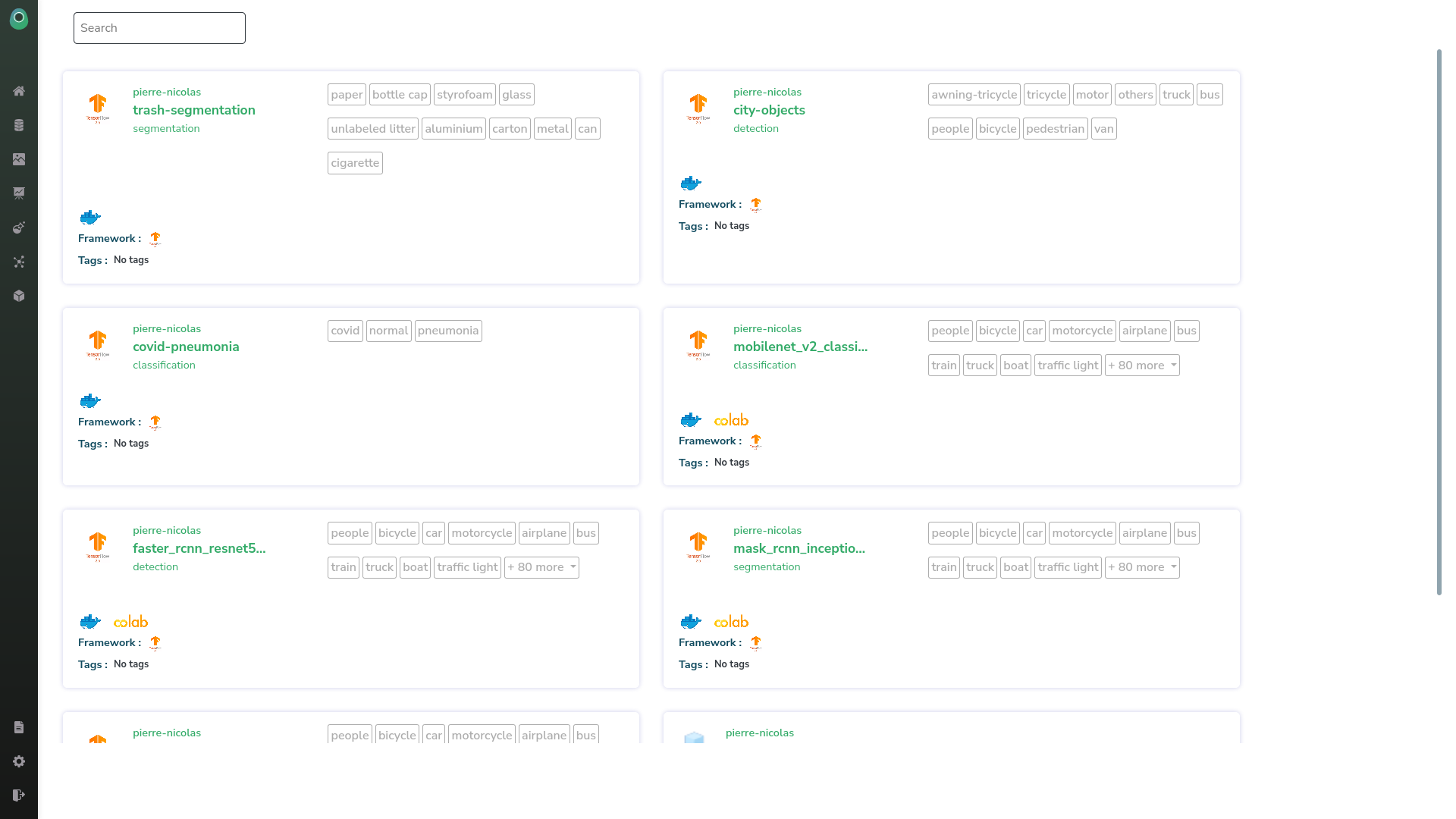Screen dimensions: 1456x819
Task: Expand '+ 80 more' on mobilenet_v2 card
Action: point(1141,366)
